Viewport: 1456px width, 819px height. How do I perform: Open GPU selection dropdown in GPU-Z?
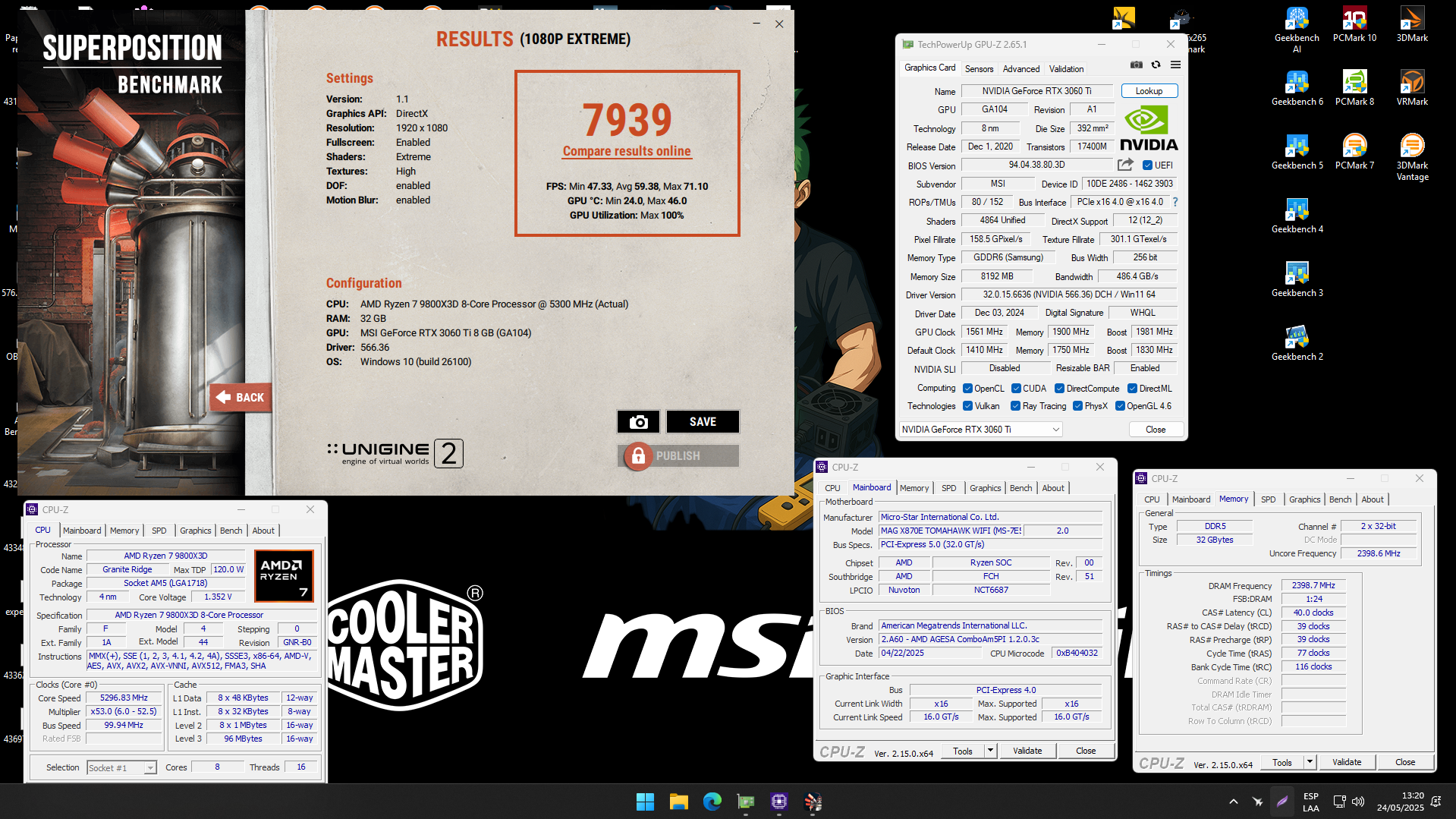click(x=980, y=430)
